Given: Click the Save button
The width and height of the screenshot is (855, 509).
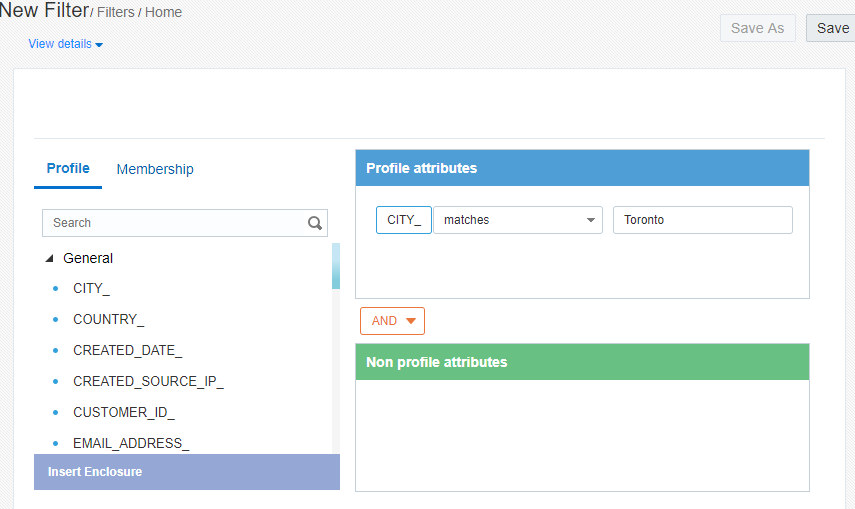Looking at the screenshot, I should coord(831,28).
